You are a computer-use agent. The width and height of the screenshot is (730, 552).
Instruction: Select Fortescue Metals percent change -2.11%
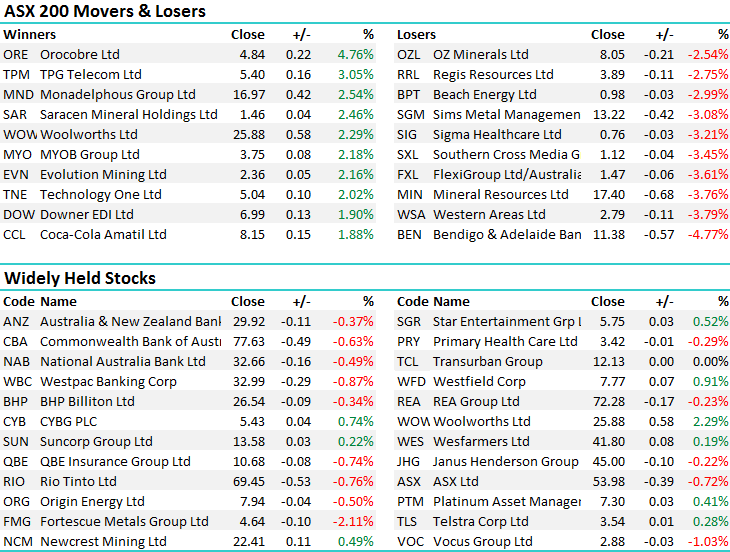pos(354,522)
